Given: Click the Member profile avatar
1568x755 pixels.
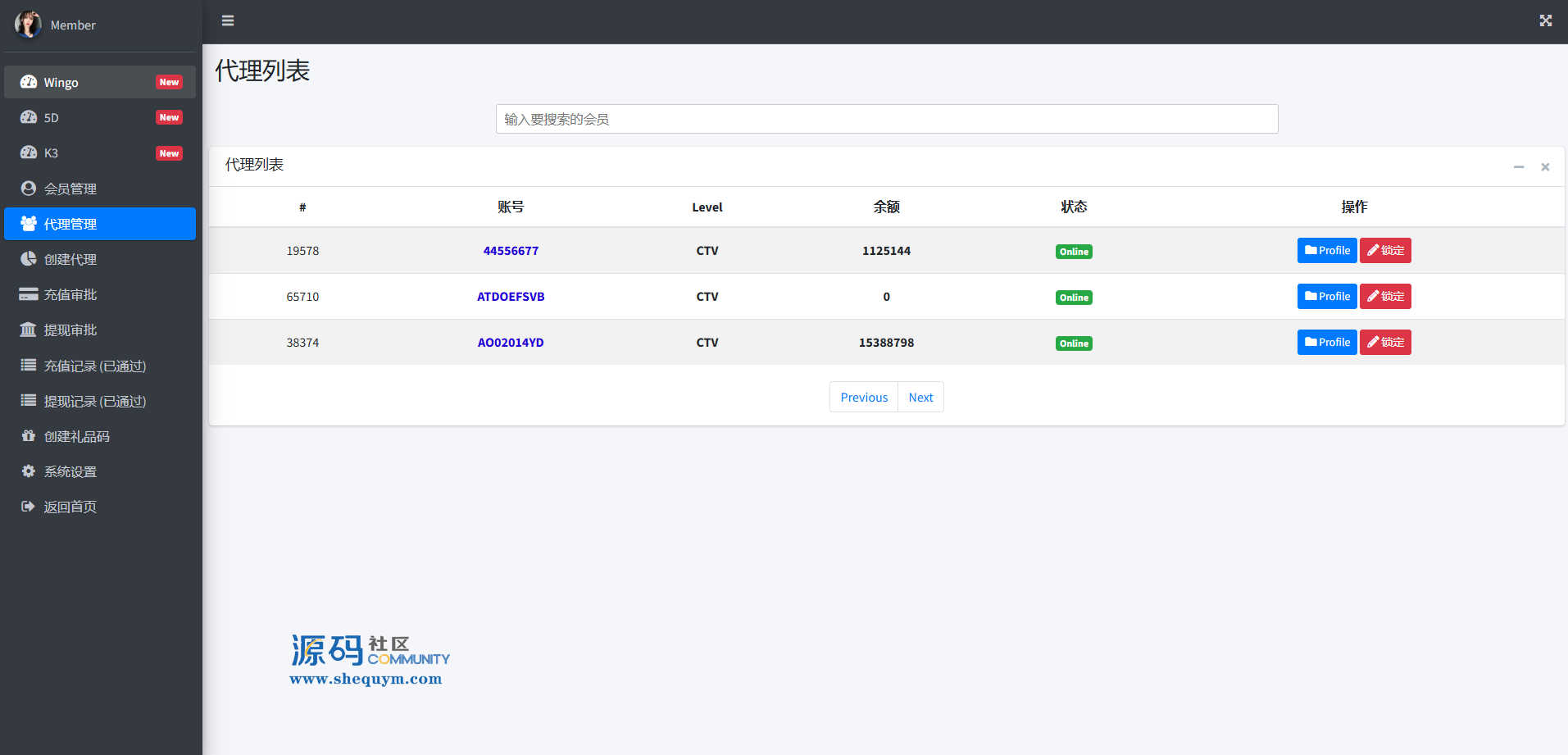Looking at the screenshot, I should (x=28, y=25).
